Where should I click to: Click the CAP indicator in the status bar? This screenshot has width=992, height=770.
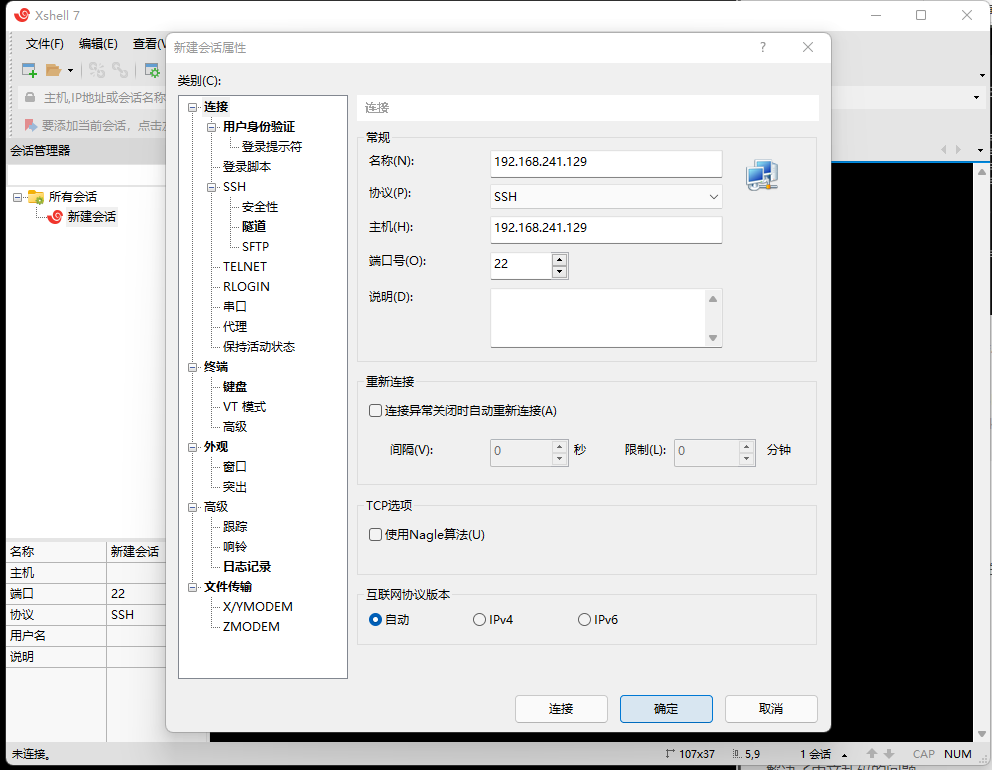(x=923, y=753)
